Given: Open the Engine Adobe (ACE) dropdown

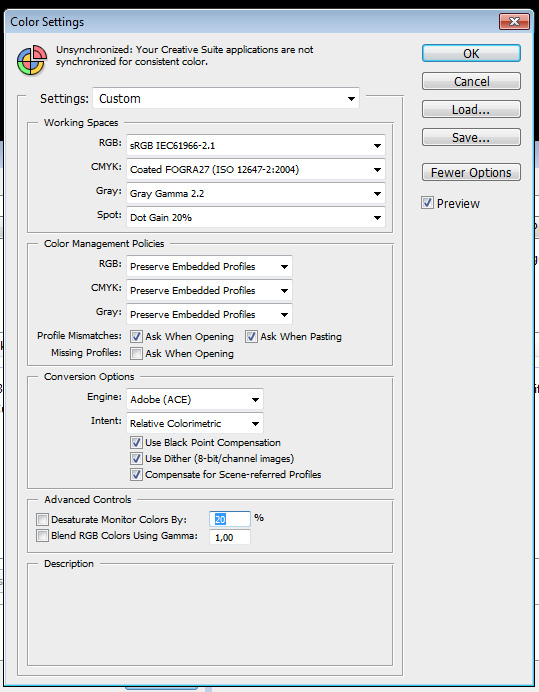Looking at the screenshot, I should coord(195,399).
